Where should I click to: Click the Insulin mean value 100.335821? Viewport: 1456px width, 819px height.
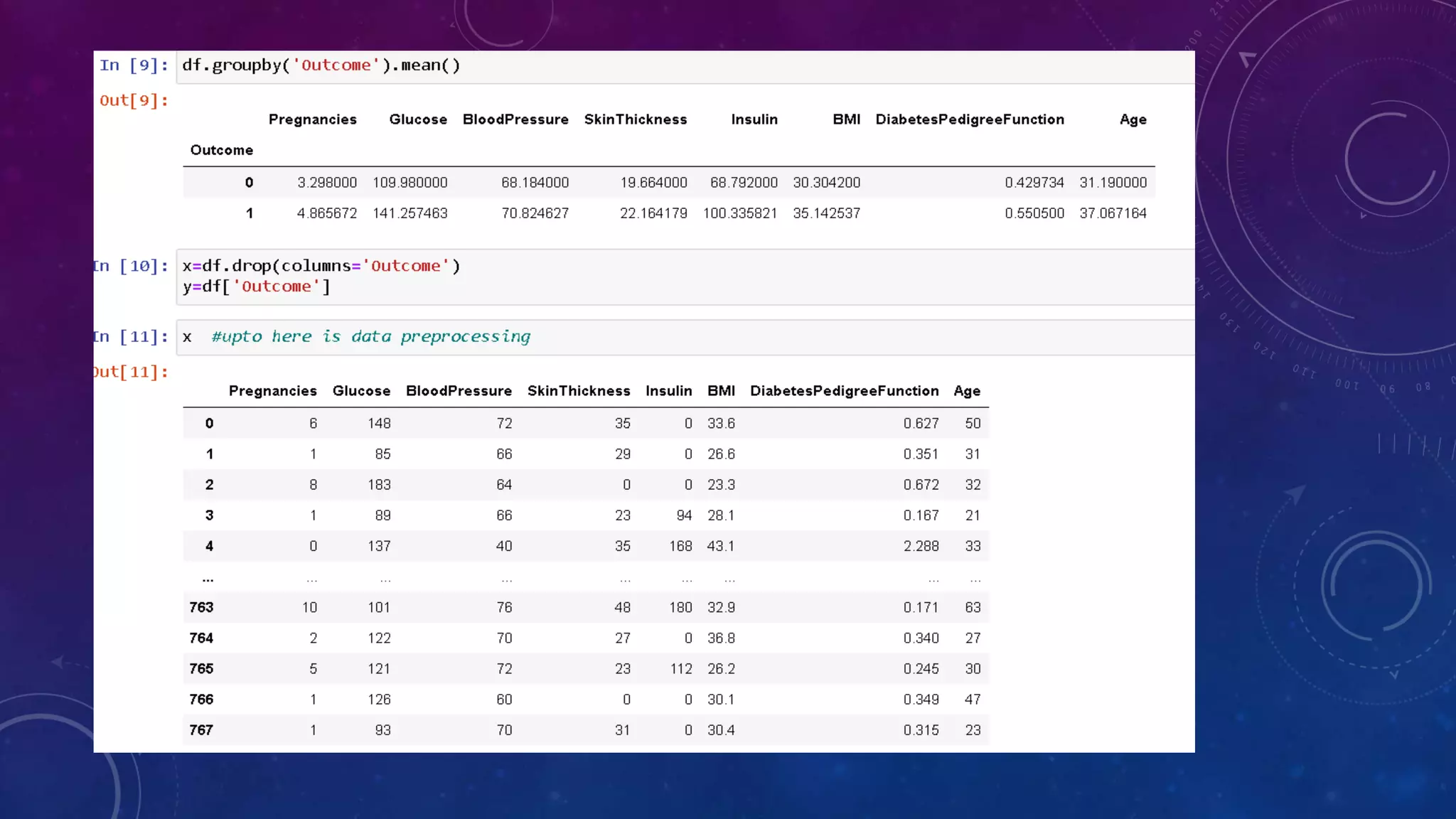point(739,213)
